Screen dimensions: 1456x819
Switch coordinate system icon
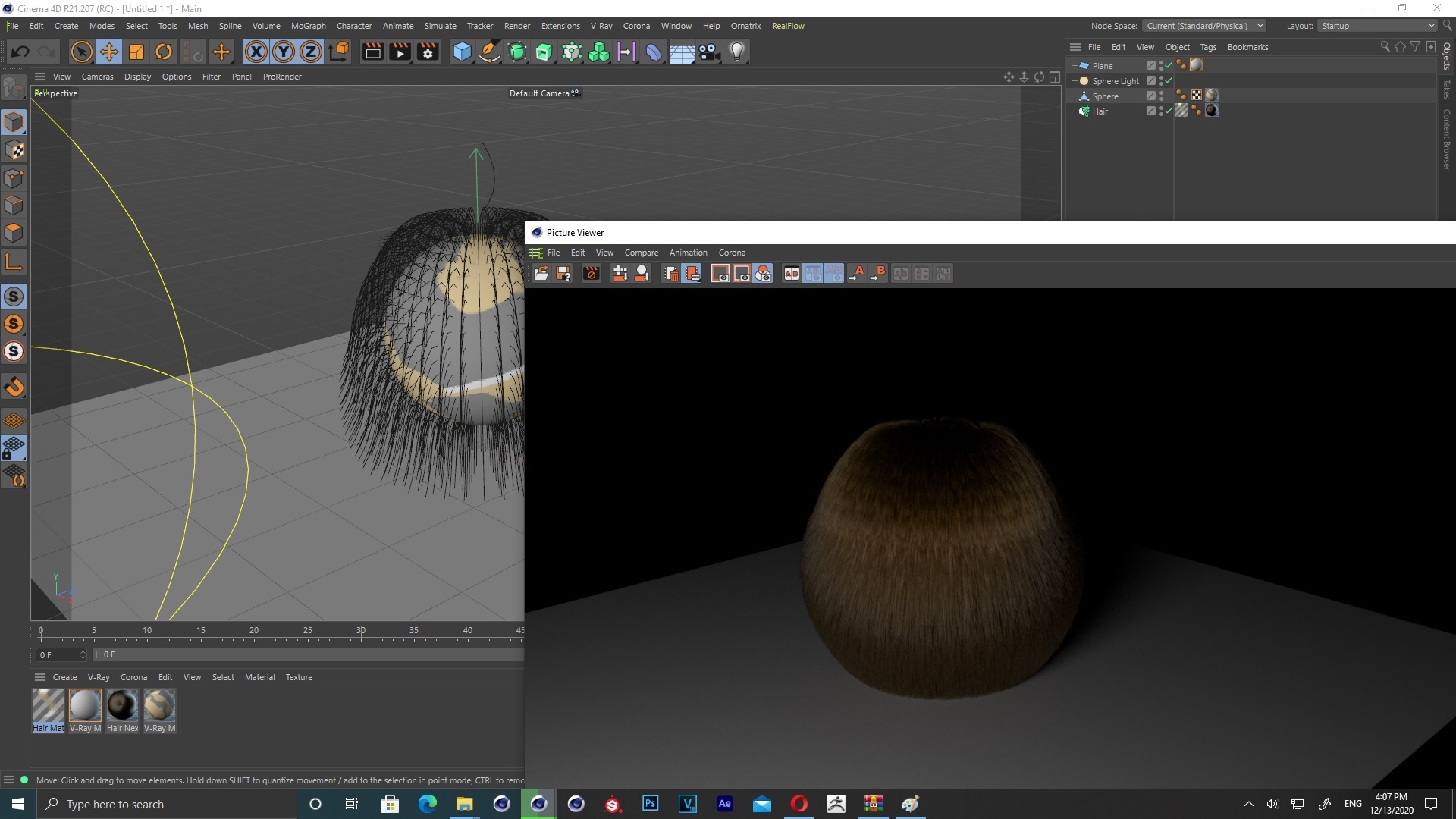[340, 52]
